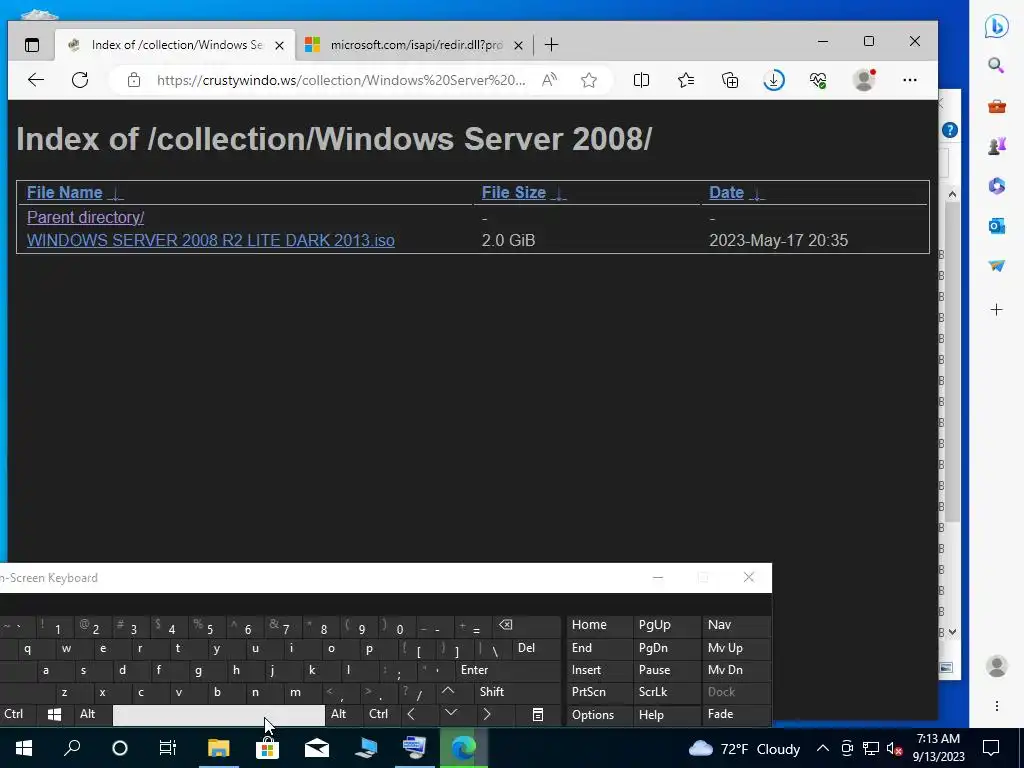This screenshot has width=1024, height=768.
Task: Click the PrtScn key on On-Screen Keyboard
Action: (x=599, y=692)
